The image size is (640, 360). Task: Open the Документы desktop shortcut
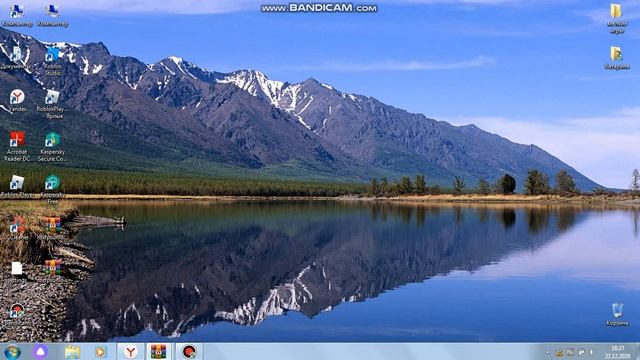[x=16, y=58]
